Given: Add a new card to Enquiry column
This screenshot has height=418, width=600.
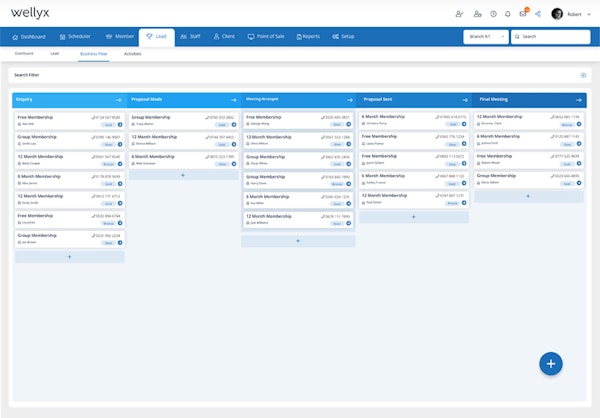Looking at the screenshot, I should pos(70,257).
